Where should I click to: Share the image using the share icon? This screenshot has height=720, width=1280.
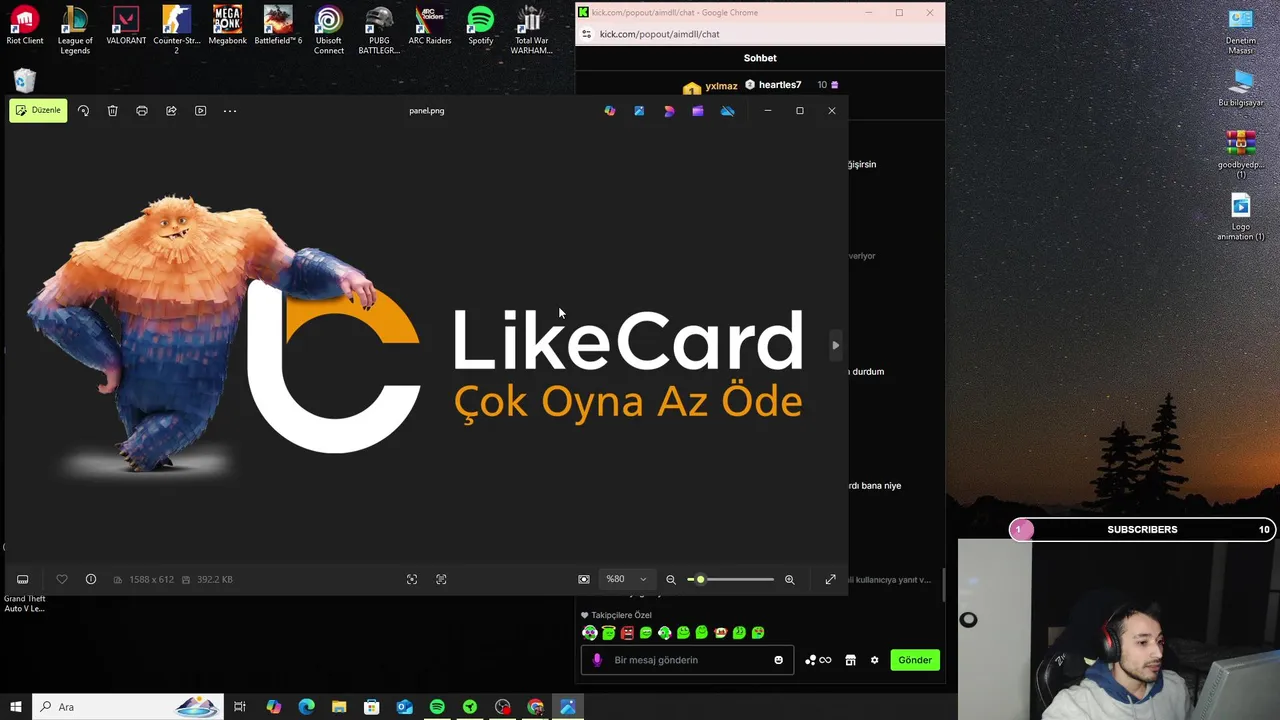coord(171,111)
